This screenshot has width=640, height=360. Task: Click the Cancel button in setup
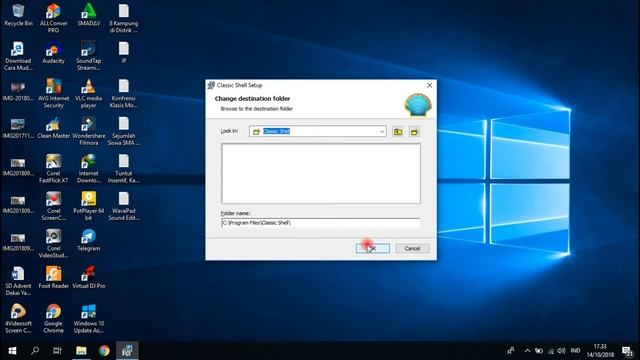412,248
